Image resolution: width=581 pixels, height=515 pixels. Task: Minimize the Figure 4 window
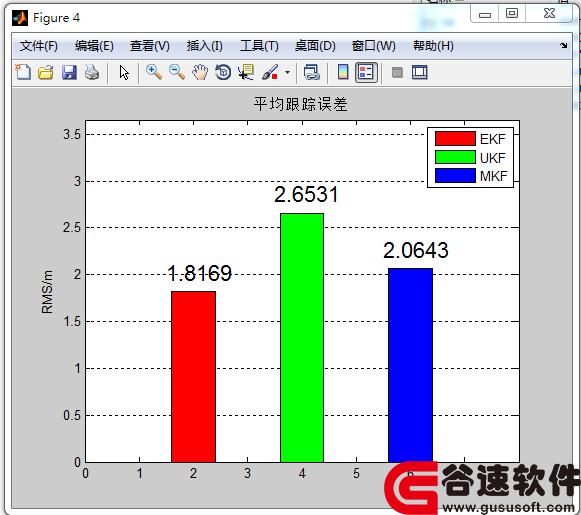485,14
